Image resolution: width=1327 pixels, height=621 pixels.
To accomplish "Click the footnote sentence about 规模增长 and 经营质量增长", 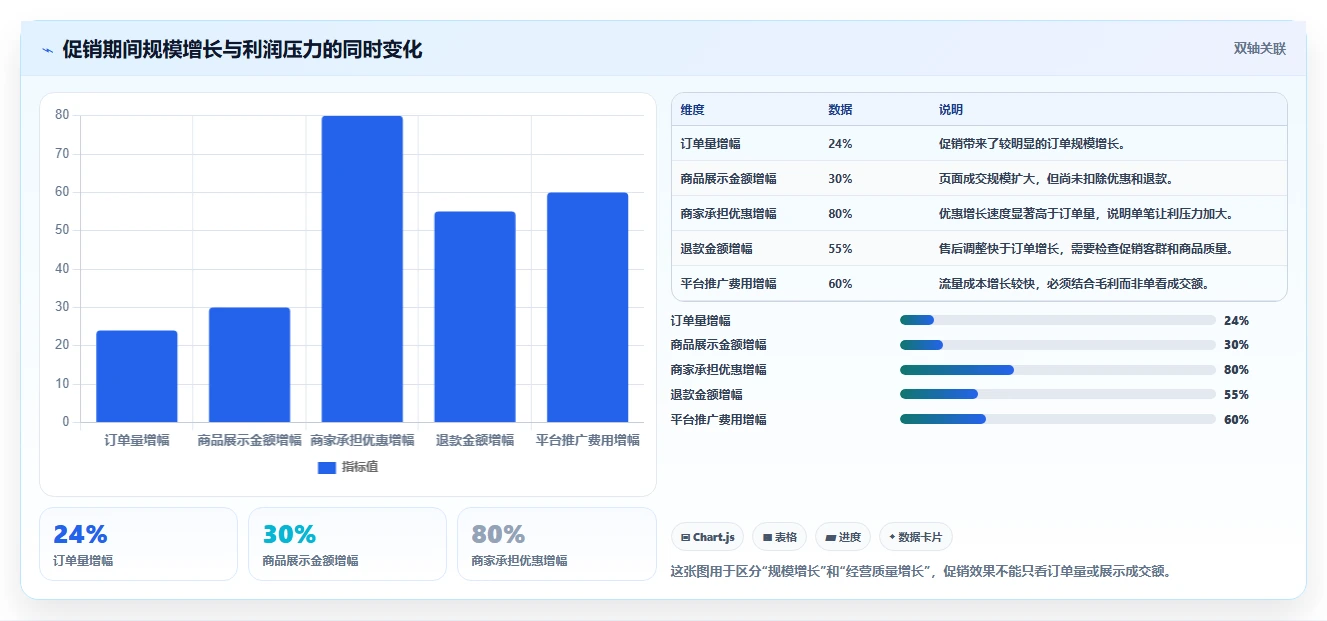I will click(x=921, y=572).
